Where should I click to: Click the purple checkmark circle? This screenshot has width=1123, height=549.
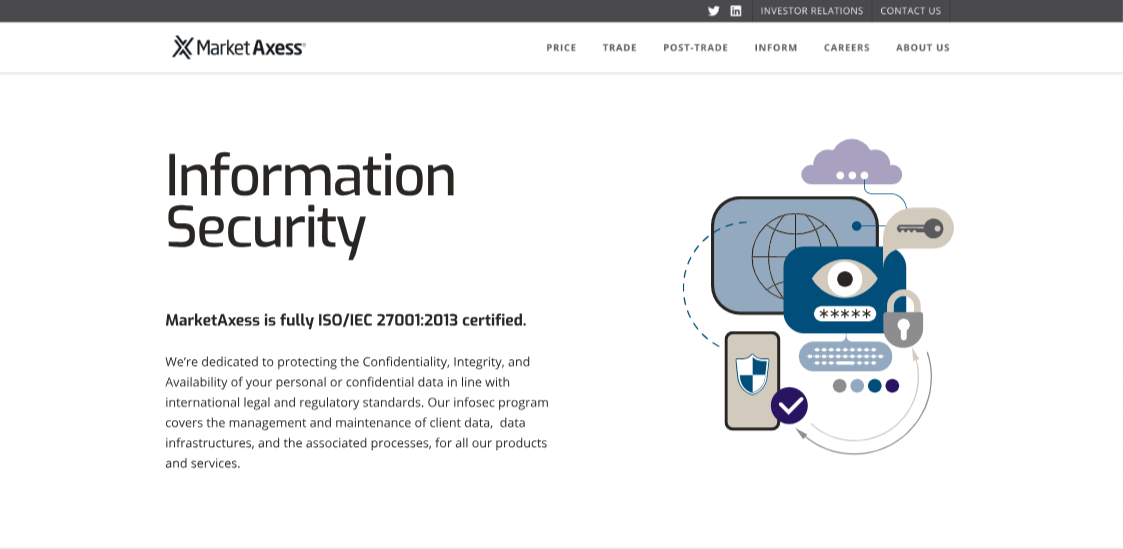(x=789, y=406)
